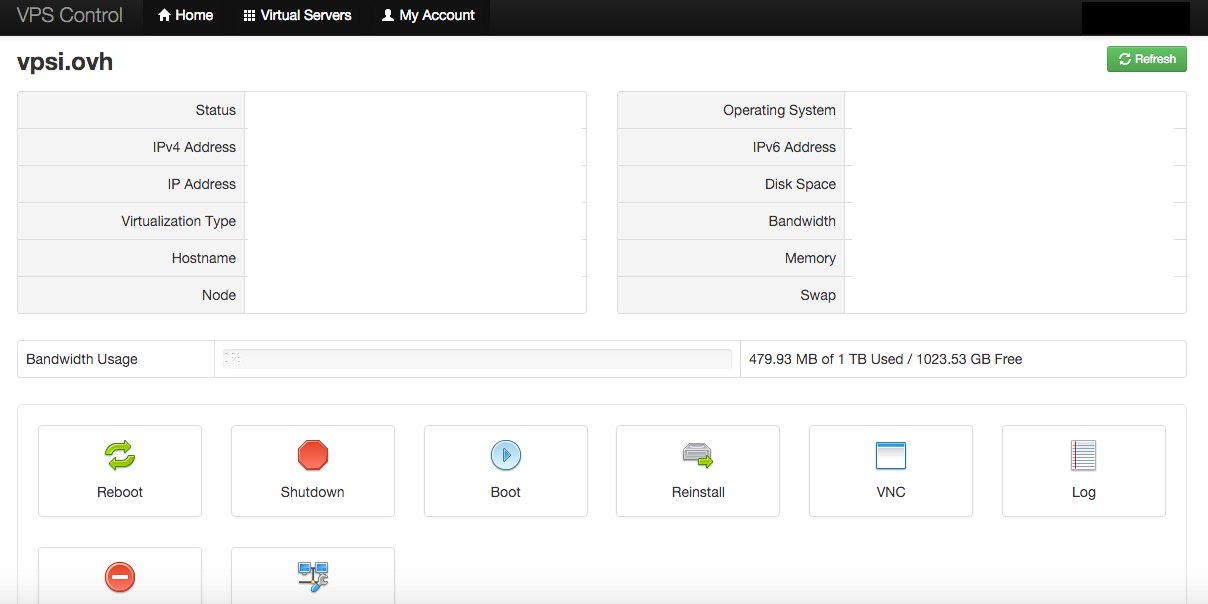The height and width of the screenshot is (604, 1208).
Task: Go to the Home menu item
Action: pos(186,16)
